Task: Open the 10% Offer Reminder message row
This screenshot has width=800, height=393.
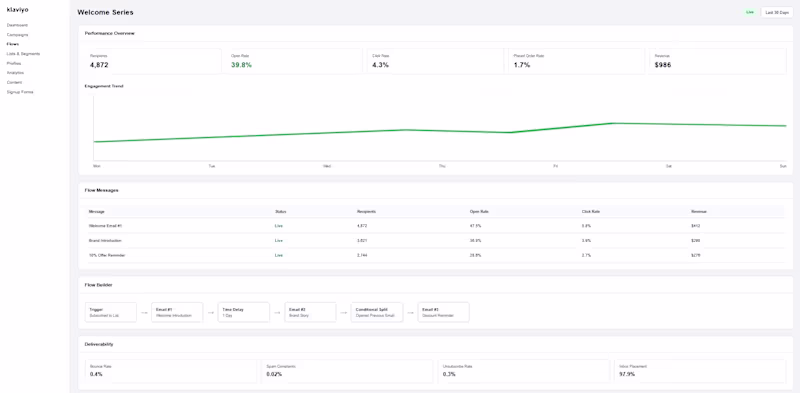Action: [x=436, y=255]
